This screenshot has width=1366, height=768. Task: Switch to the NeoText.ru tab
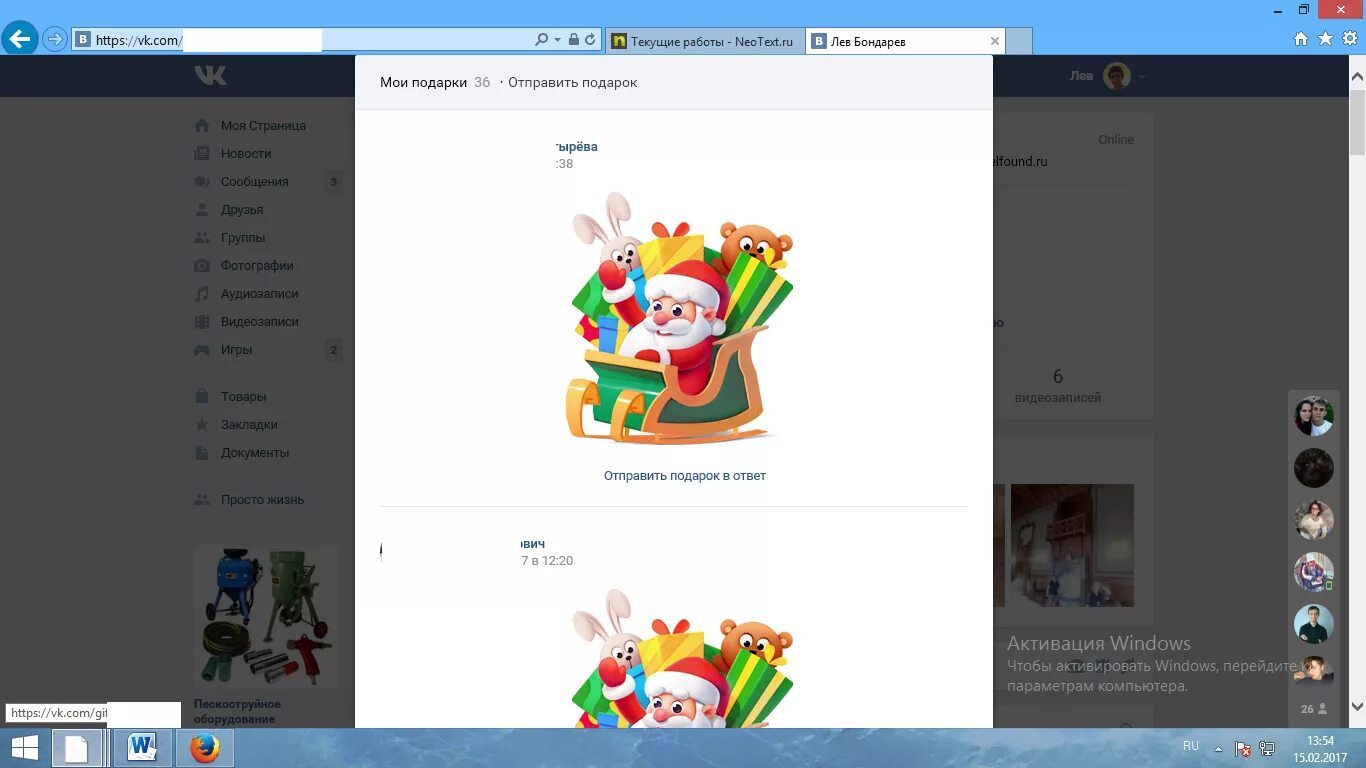click(704, 41)
